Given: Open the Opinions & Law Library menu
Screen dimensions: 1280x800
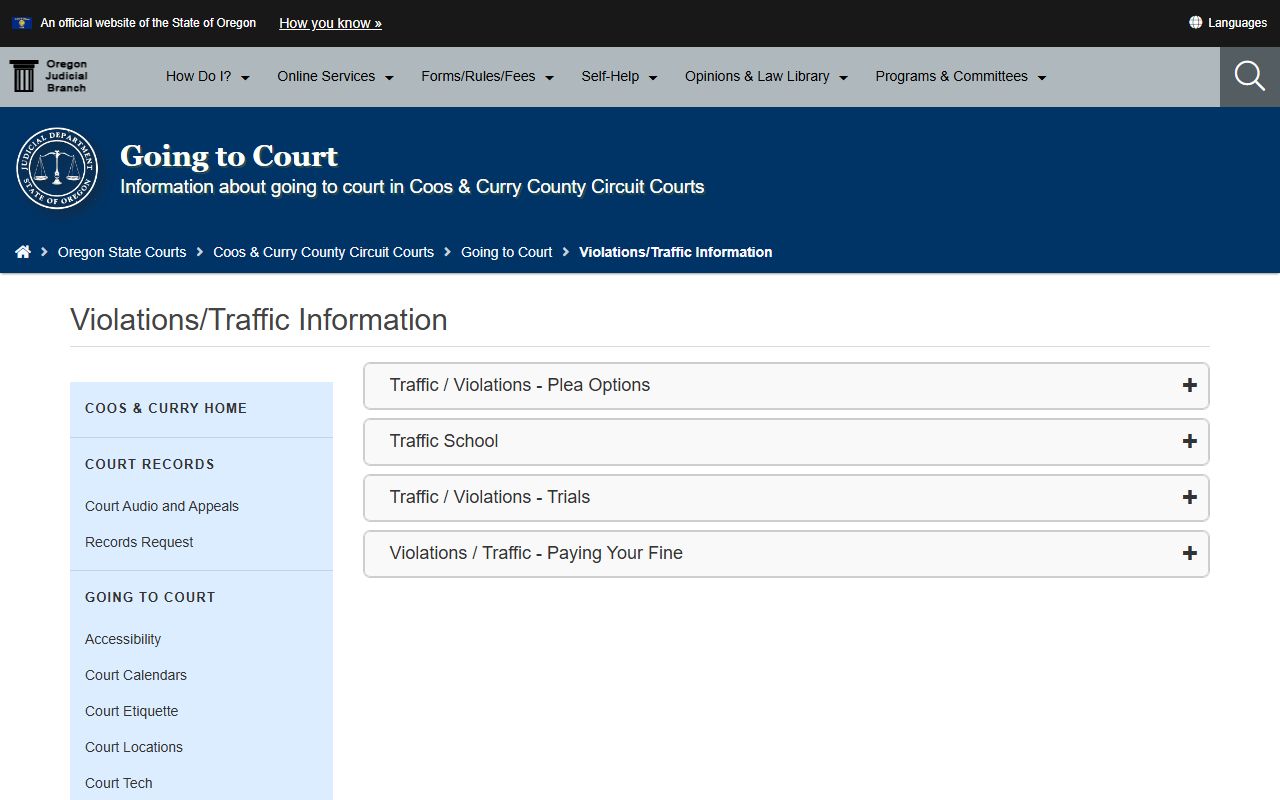Looking at the screenshot, I should [767, 76].
